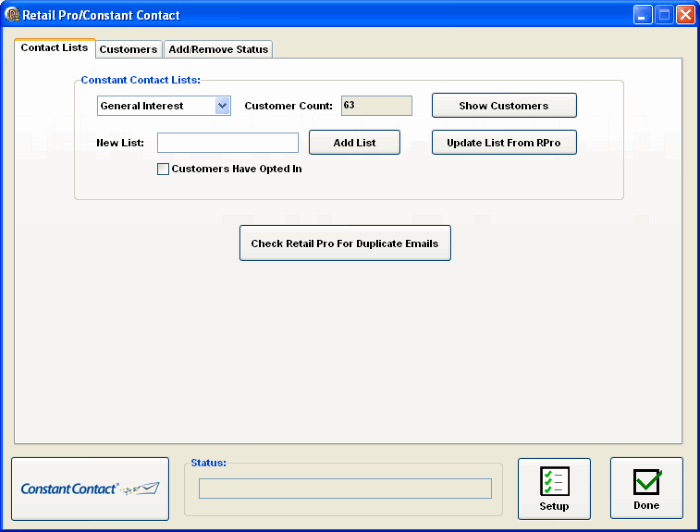Image resolution: width=700 pixels, height=532 pixels.
Task: Click the New List label
Action: tap(120, 143)
